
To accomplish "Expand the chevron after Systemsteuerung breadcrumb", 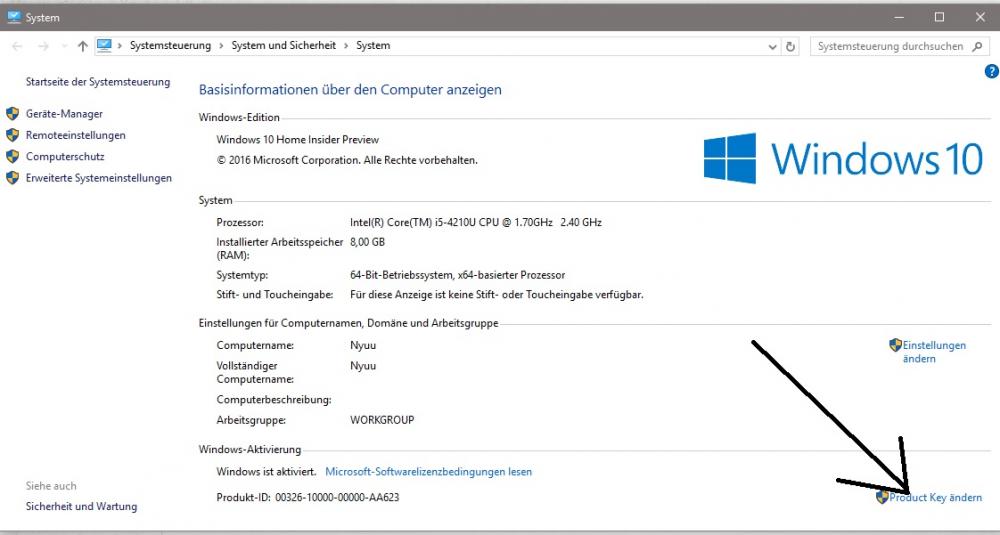I will pos(221,46).
